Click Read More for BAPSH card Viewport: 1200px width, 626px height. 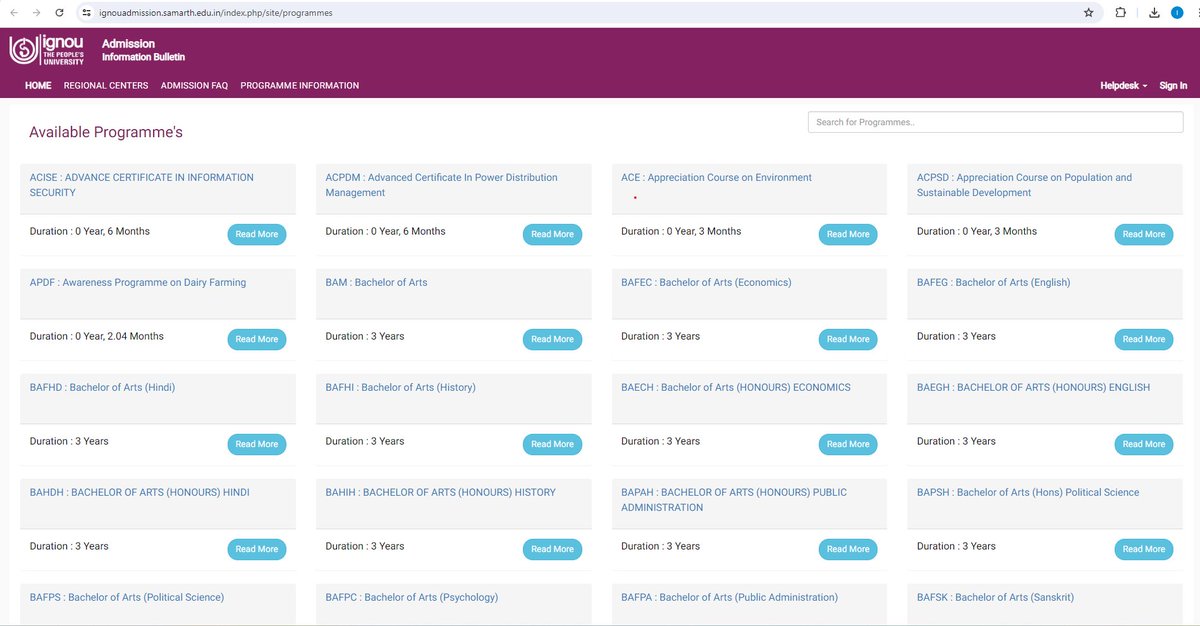(x=1144, y=549)
